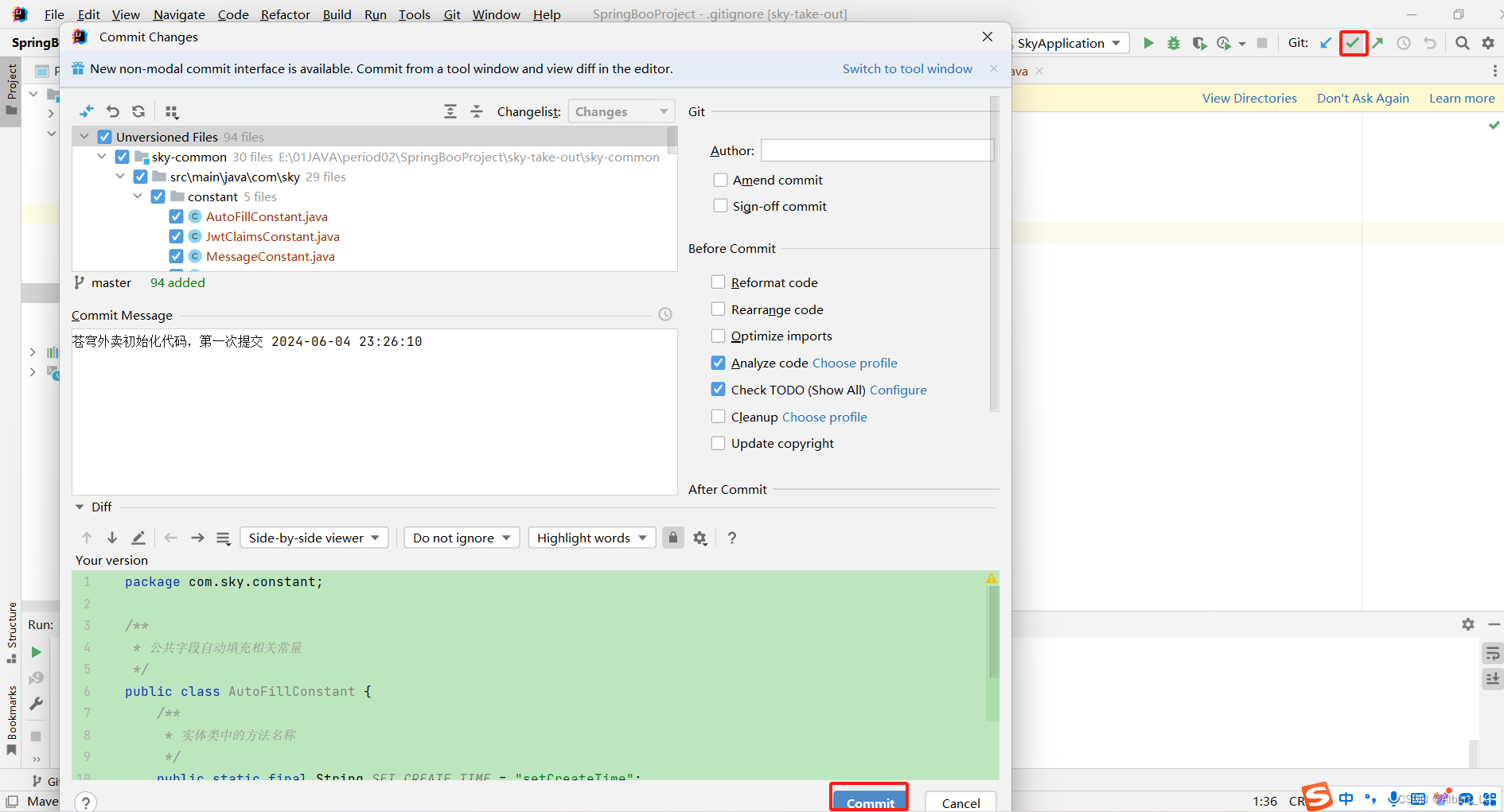Open Do not ignore dropdown

462,538
